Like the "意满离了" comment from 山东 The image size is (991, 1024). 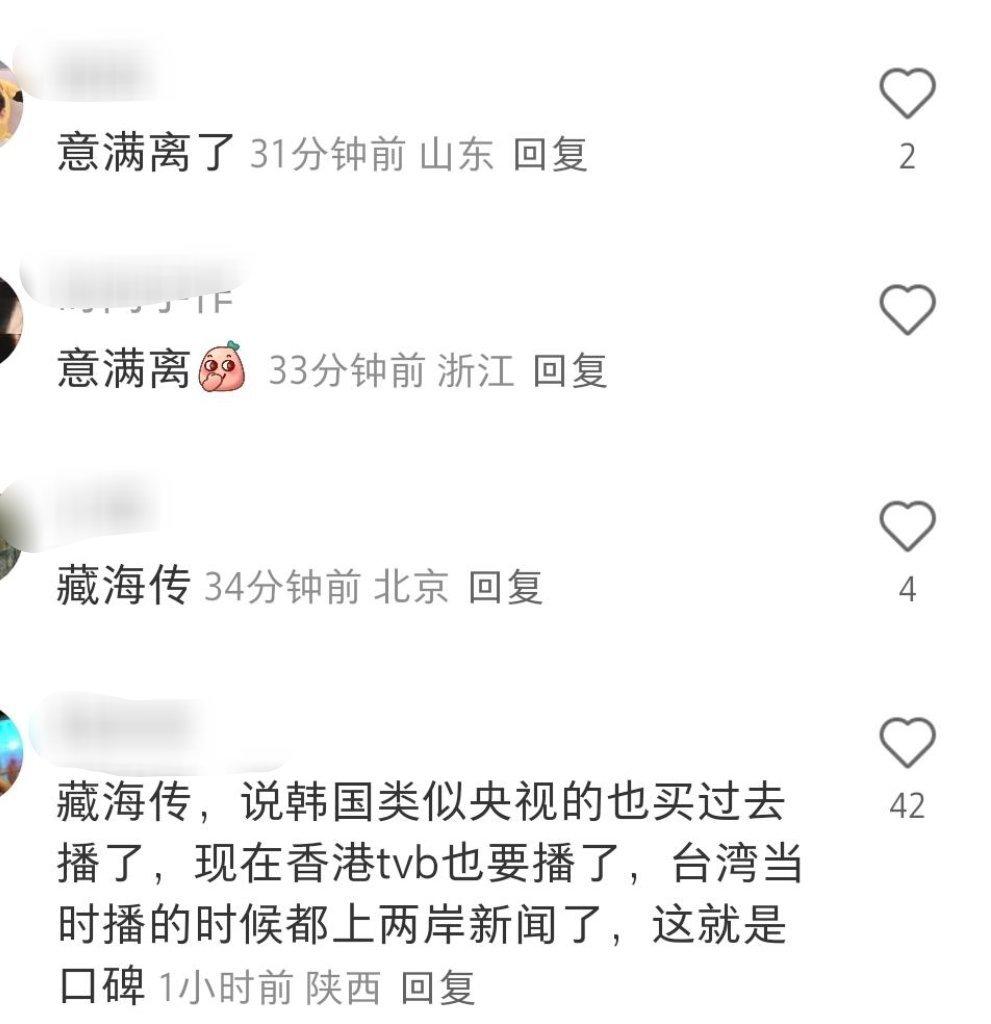click(x=907, y=93)
